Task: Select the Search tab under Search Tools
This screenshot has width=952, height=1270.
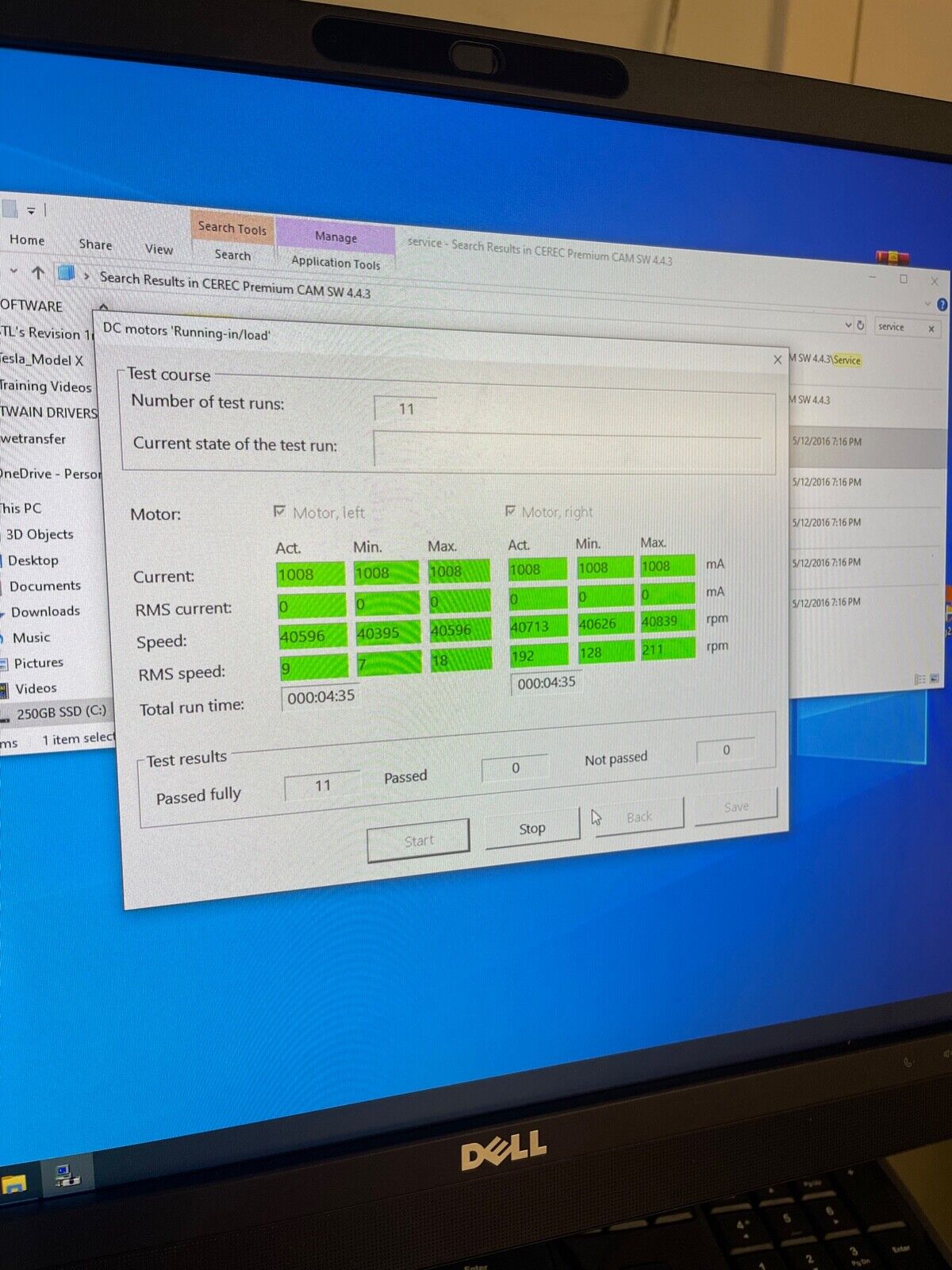Action: coord(232,255)
